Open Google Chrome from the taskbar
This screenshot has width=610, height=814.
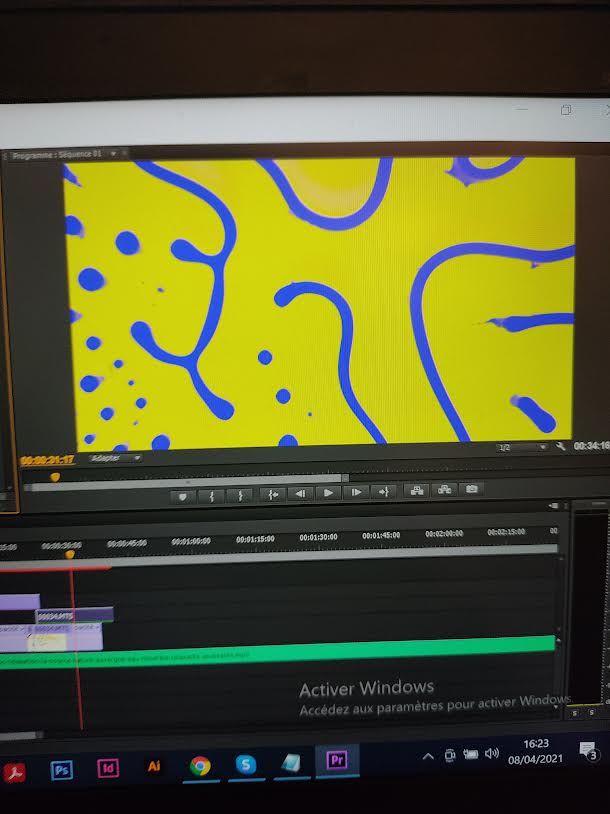200,766
